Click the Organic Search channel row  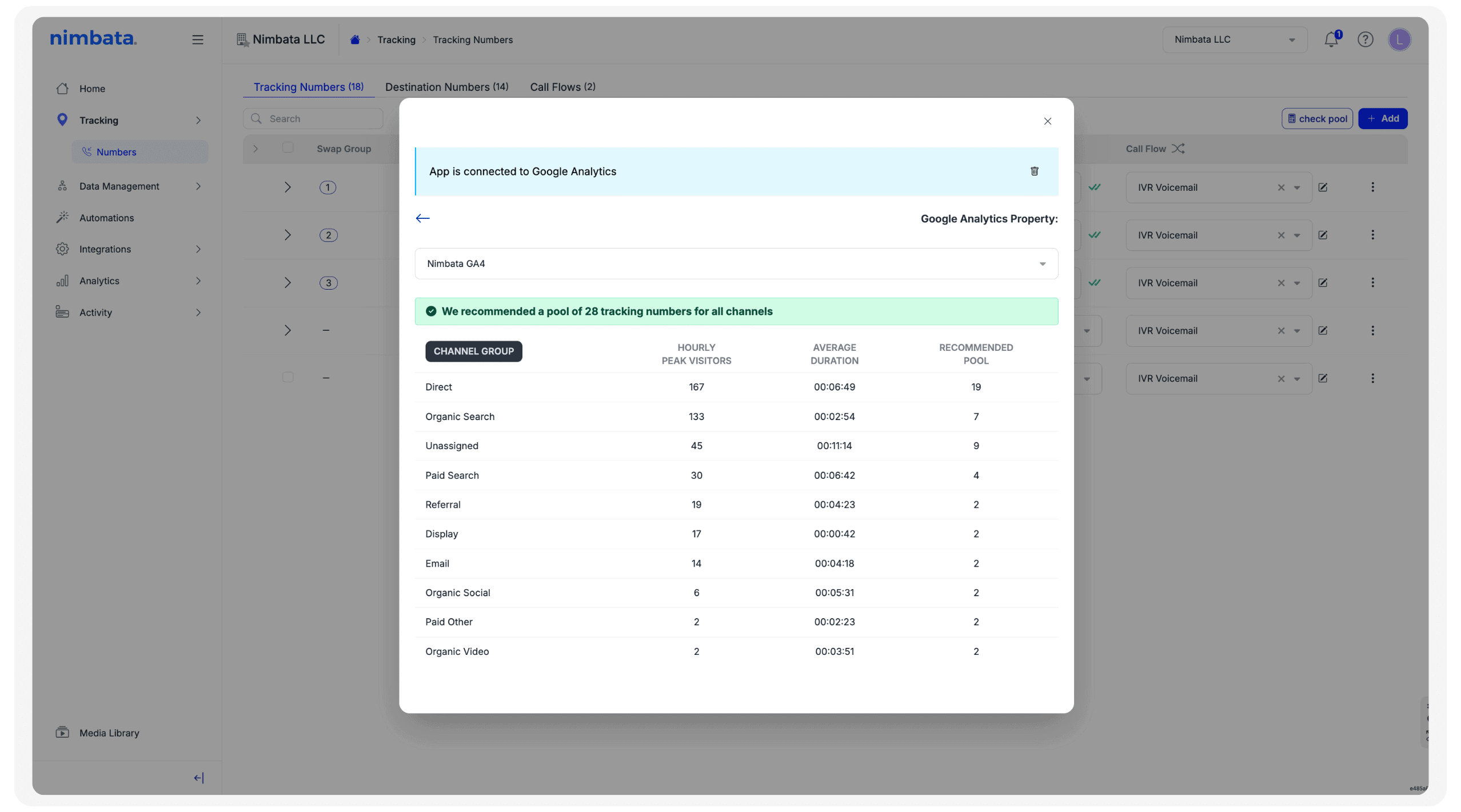coord(736,417)
